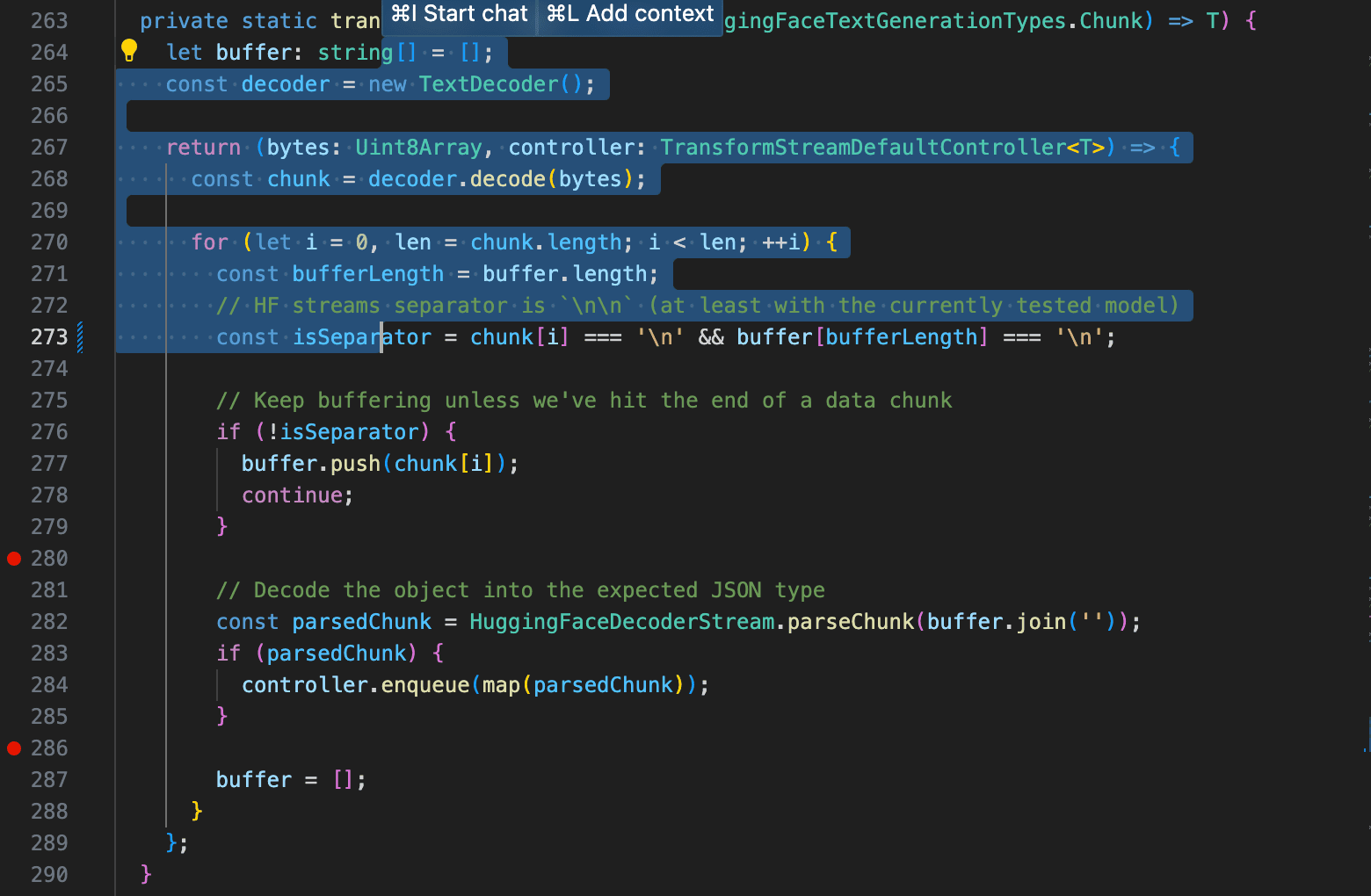Click 'TransformStreamDefaultController' type on line 267
The height and width of the screenshot is (896, 1371).
tap(863, 148)
